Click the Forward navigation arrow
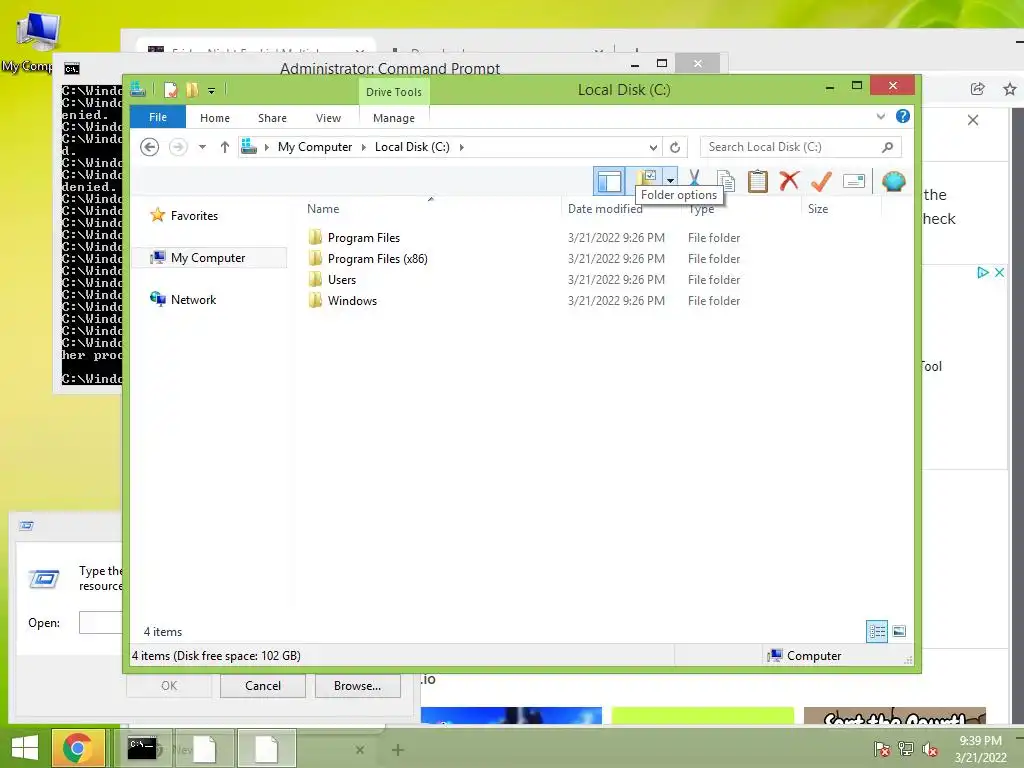The width and height of the screenshot is (1024, 768). 178,147
